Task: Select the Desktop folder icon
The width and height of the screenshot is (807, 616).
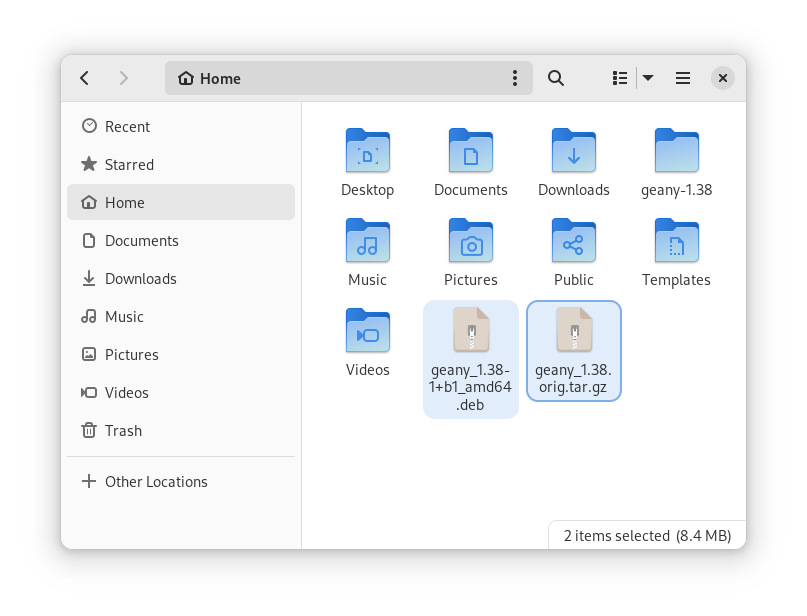Action: (368, 150)
